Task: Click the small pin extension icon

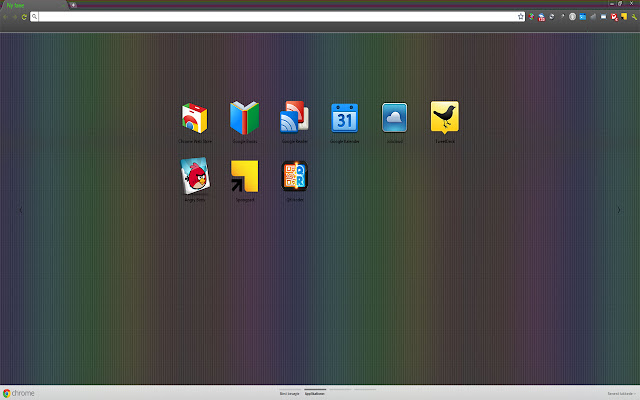Action: point(562,17)
